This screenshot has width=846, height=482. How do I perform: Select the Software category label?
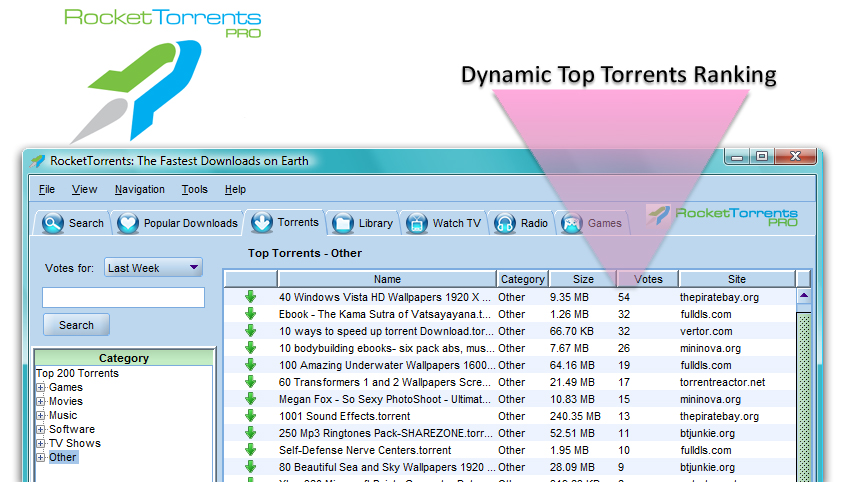point(72,430)
